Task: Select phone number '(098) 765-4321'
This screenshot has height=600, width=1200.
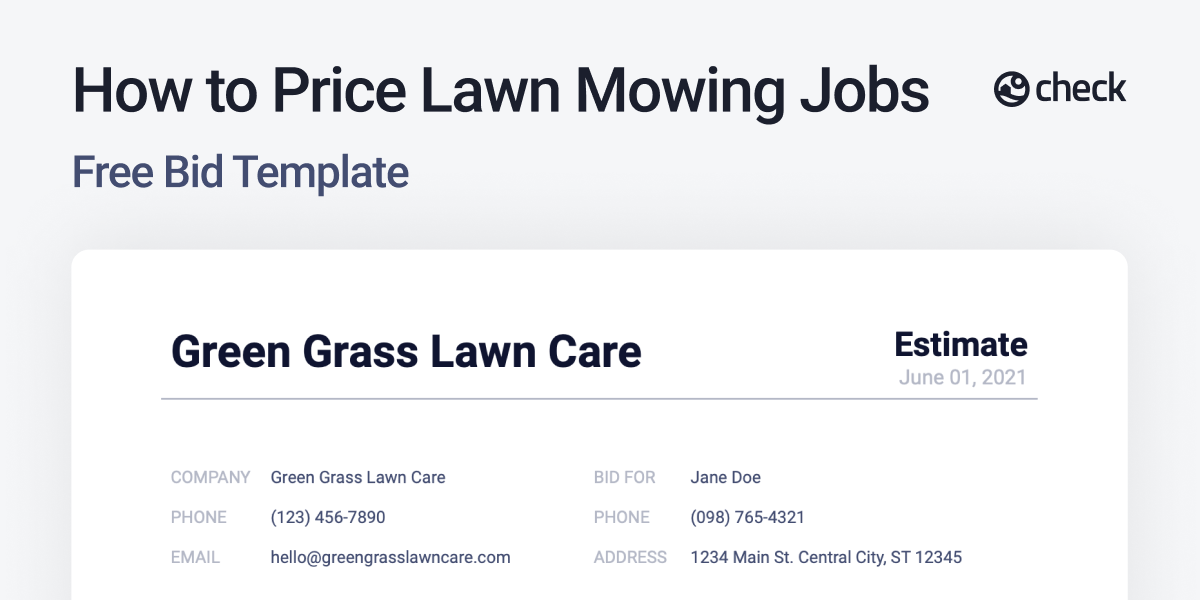Action: pyautogui.click(x=748, y=518)
